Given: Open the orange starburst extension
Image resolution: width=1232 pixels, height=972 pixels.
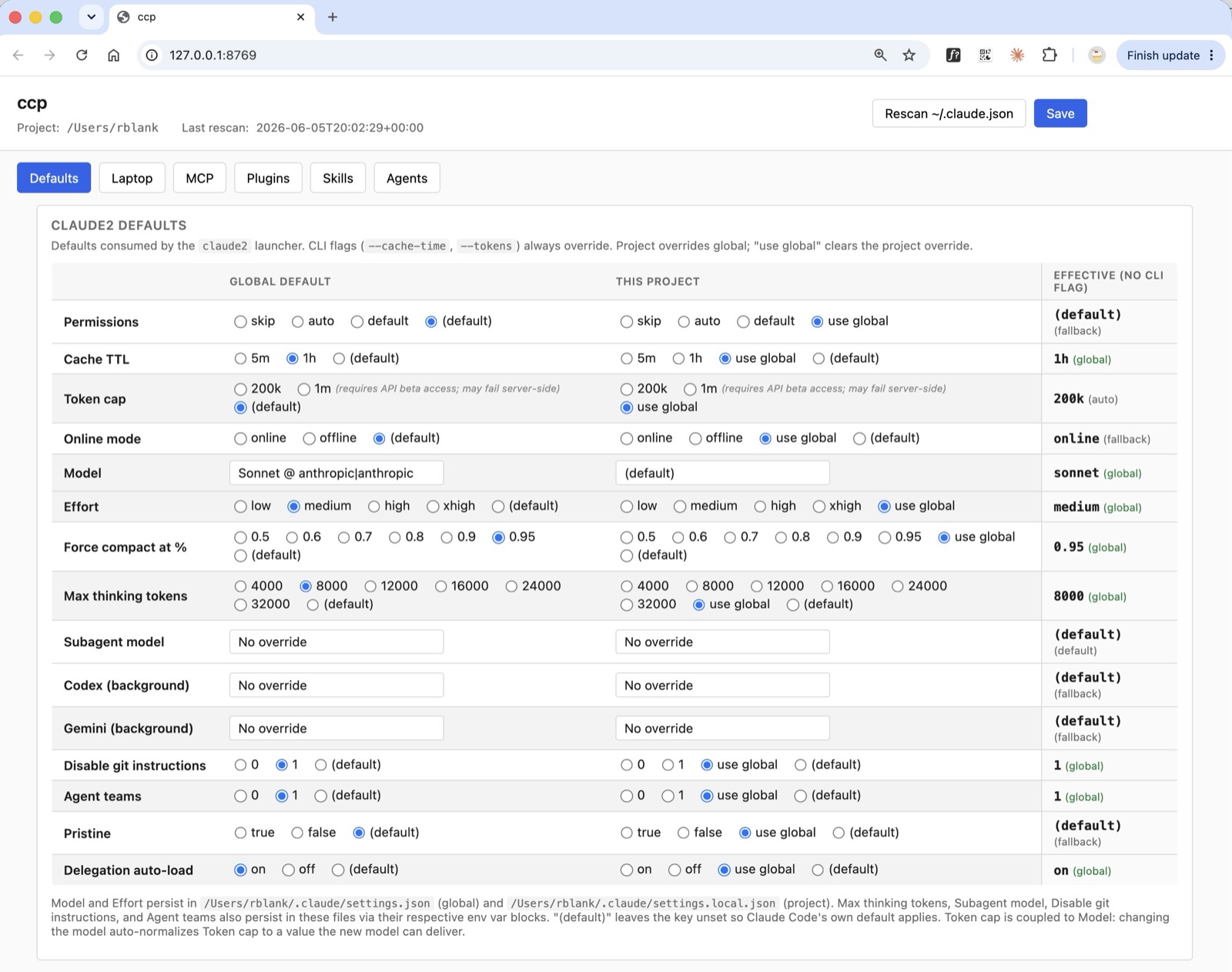Looking at the screenshot, I should pos(1017,55).
